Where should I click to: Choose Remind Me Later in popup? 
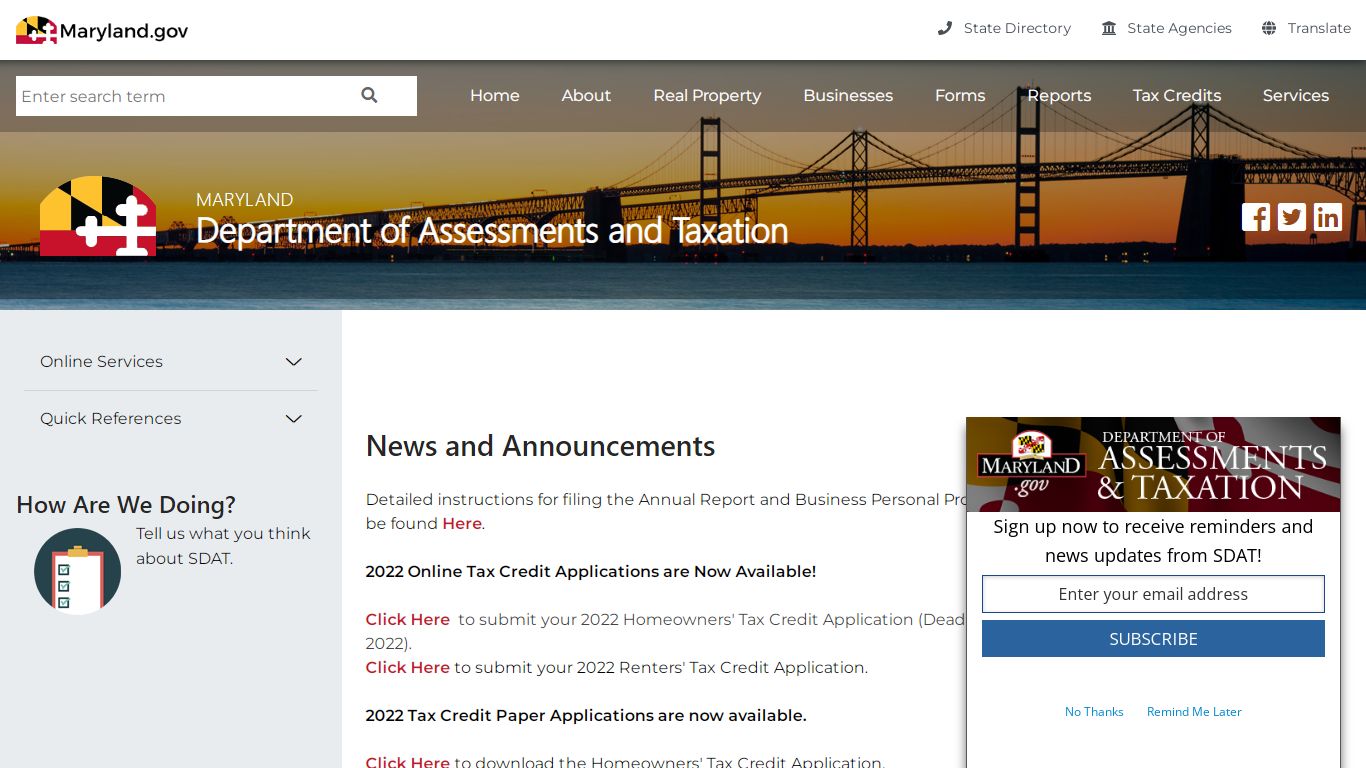(x=1194, y=712)
